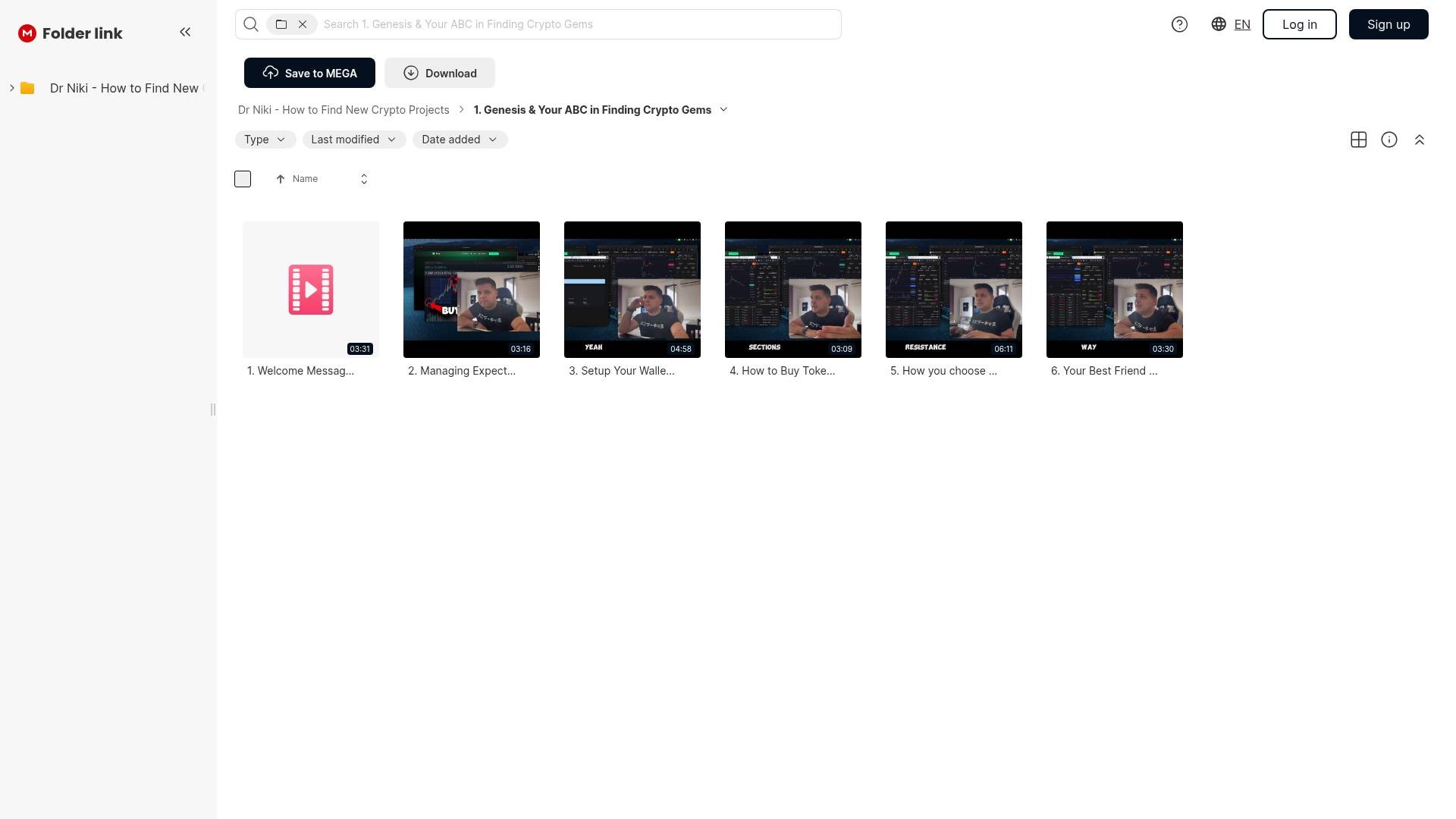1456x819 pixels.
Task: Open the Type filter dropdown
Action: (x=265, y=140)
